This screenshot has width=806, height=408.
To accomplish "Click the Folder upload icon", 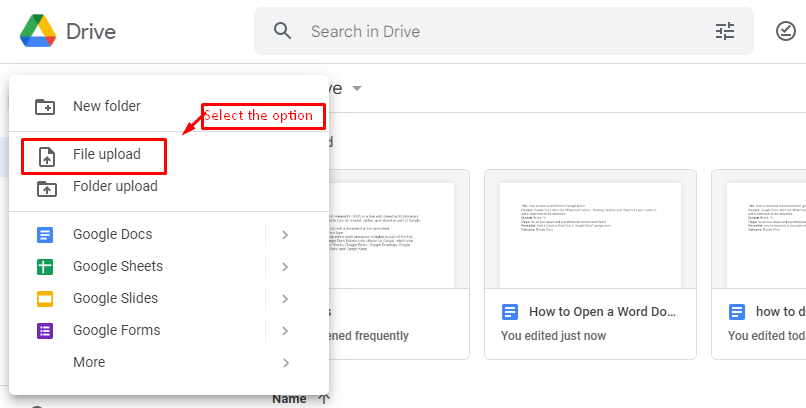I will pyautogui.click(x=47, y=188).
